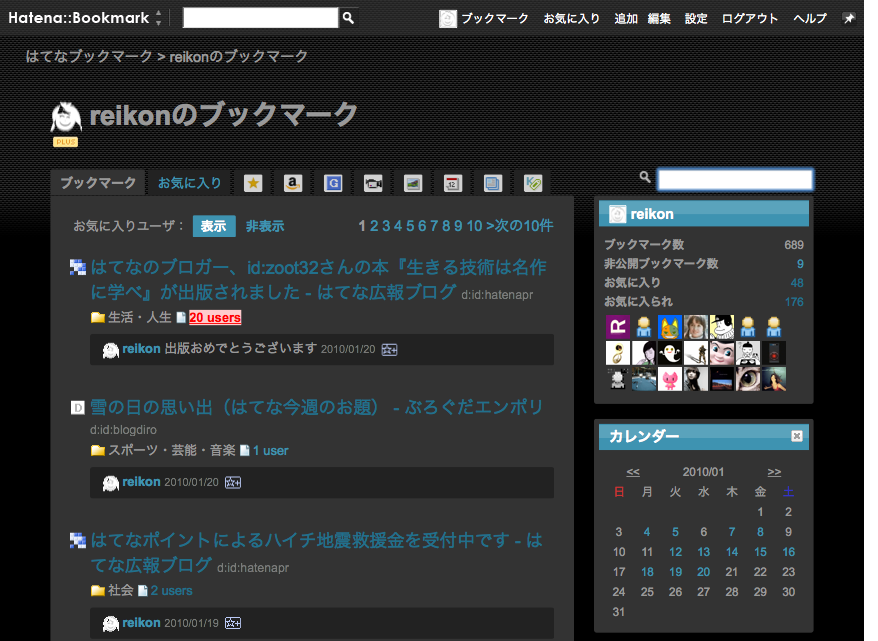Click the favicon beside 雪の日の思い出 entry
The image size is (878, 641).
(x=77, y=408)
